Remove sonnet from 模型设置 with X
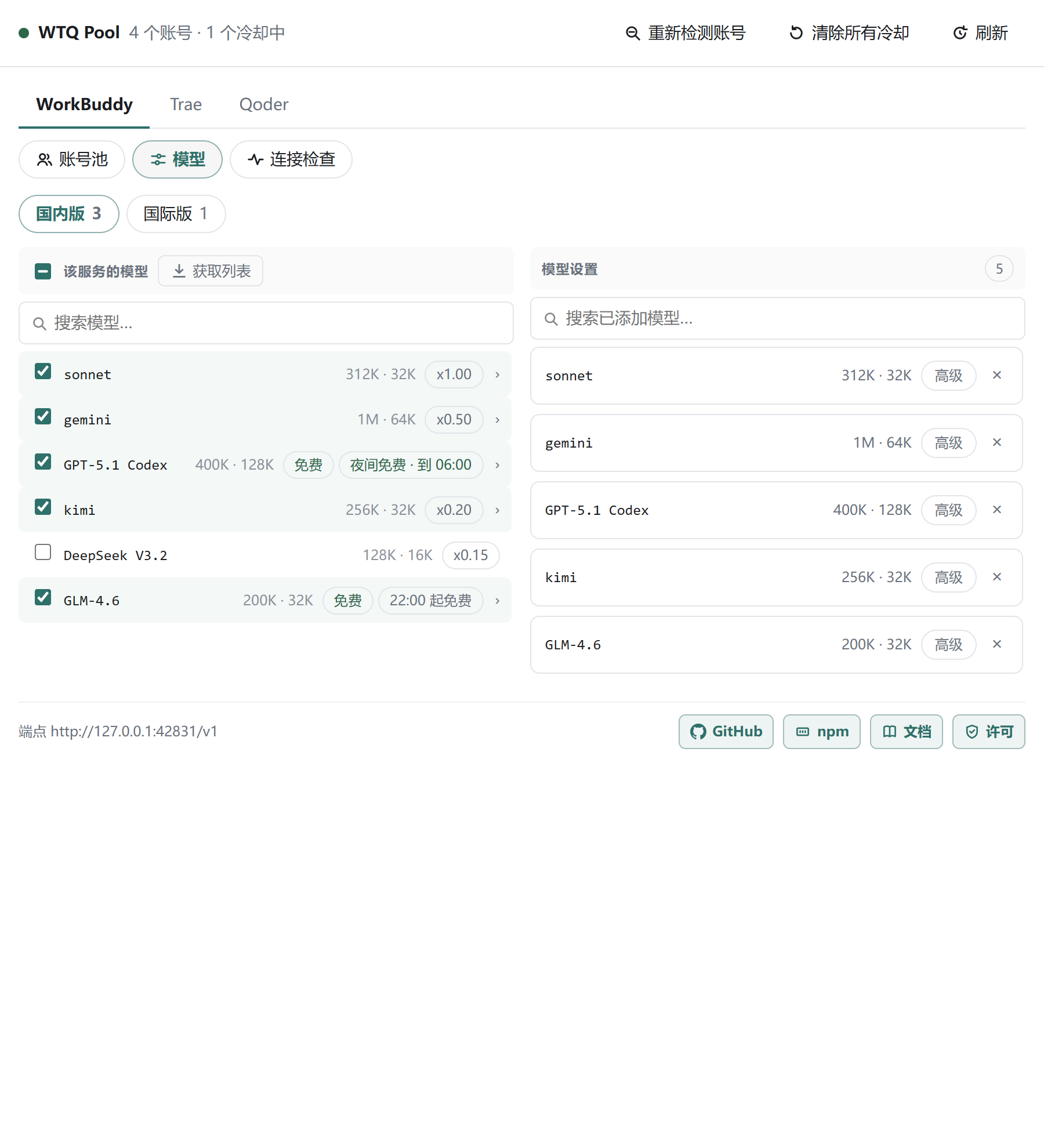This screenshot has height=1148, width=1044. [997, 375]
